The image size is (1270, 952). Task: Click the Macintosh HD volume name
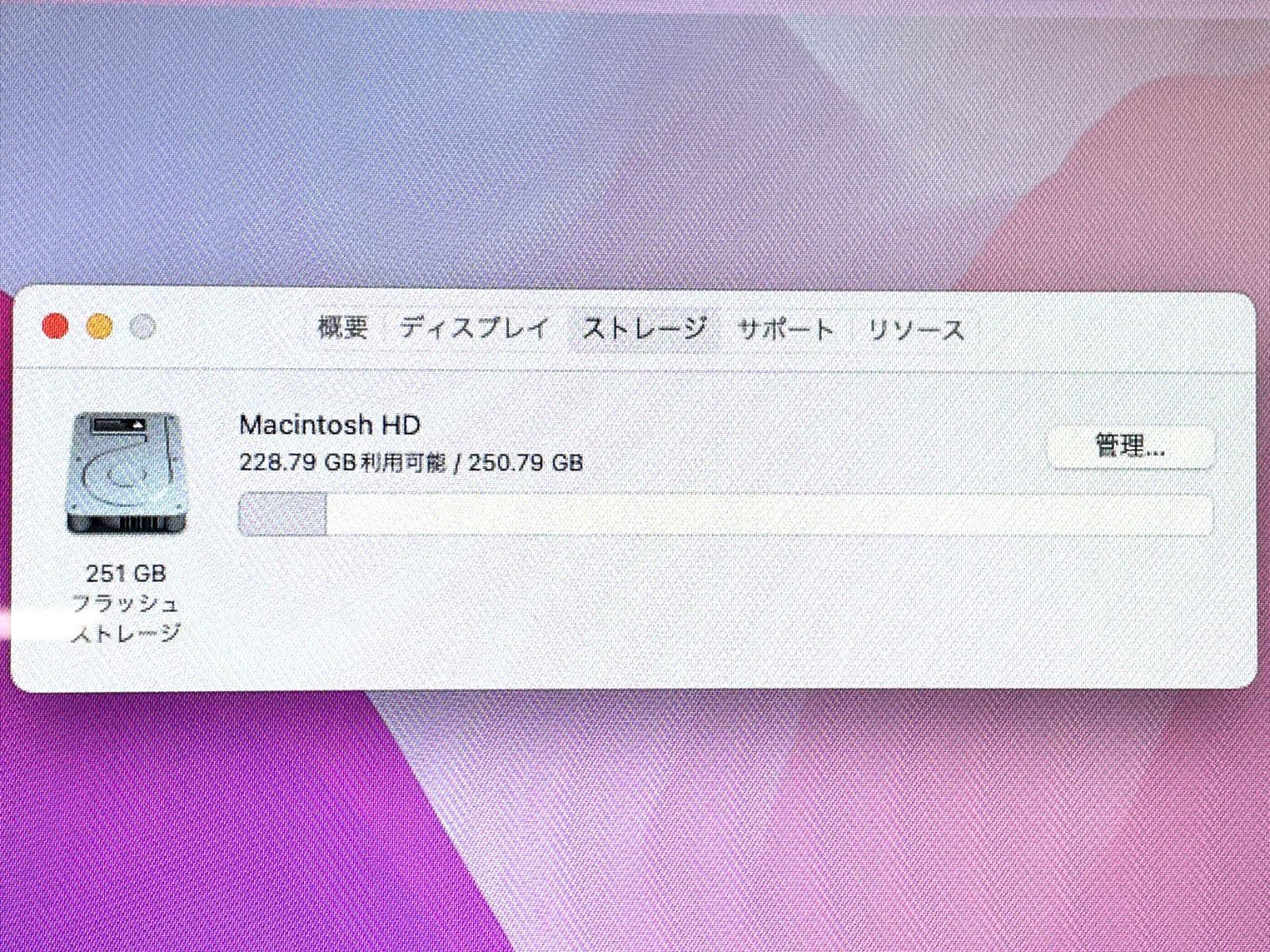point(329,425)
